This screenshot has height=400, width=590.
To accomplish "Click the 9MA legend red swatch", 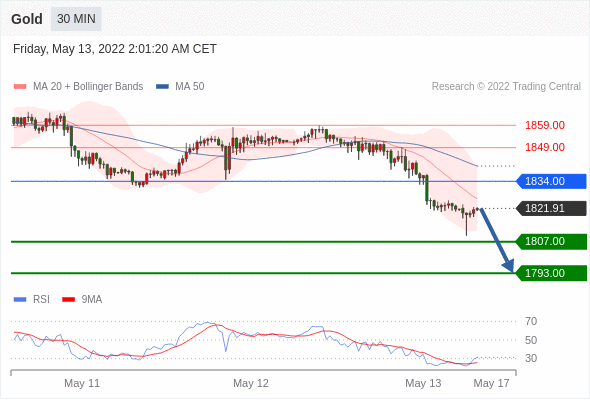I will pyautogui.click(x=68, y=300).
